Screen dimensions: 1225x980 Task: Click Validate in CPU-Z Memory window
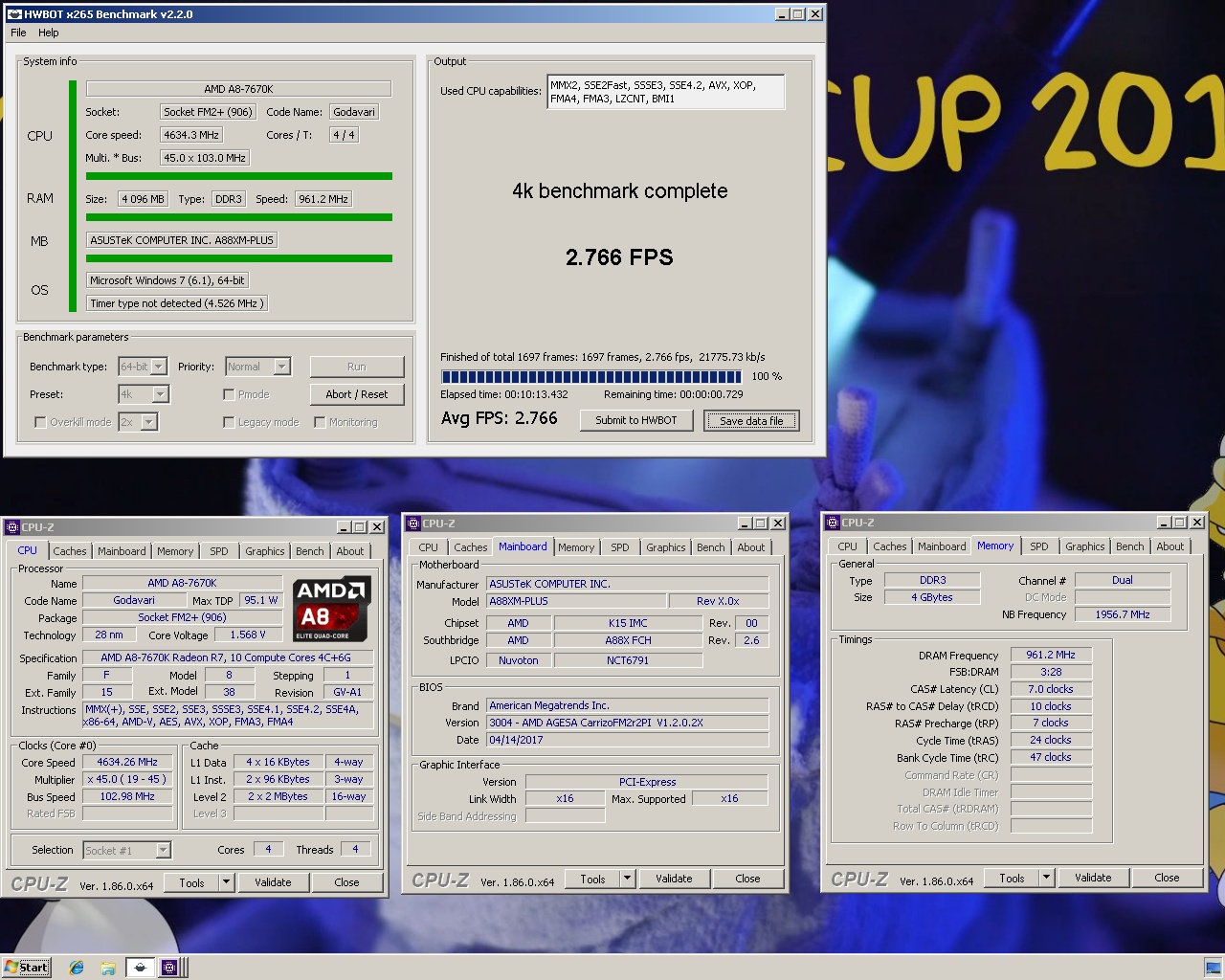coord(1093,878)
